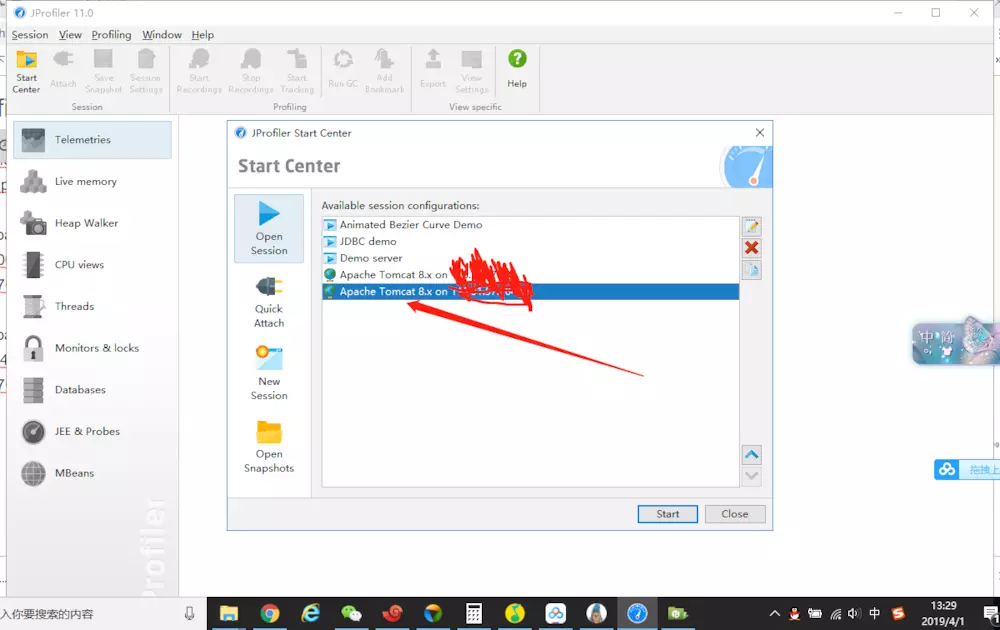Open WeChat from the taskbar
Viewport: 1000px width, 630px height.
tap(351, 613)
